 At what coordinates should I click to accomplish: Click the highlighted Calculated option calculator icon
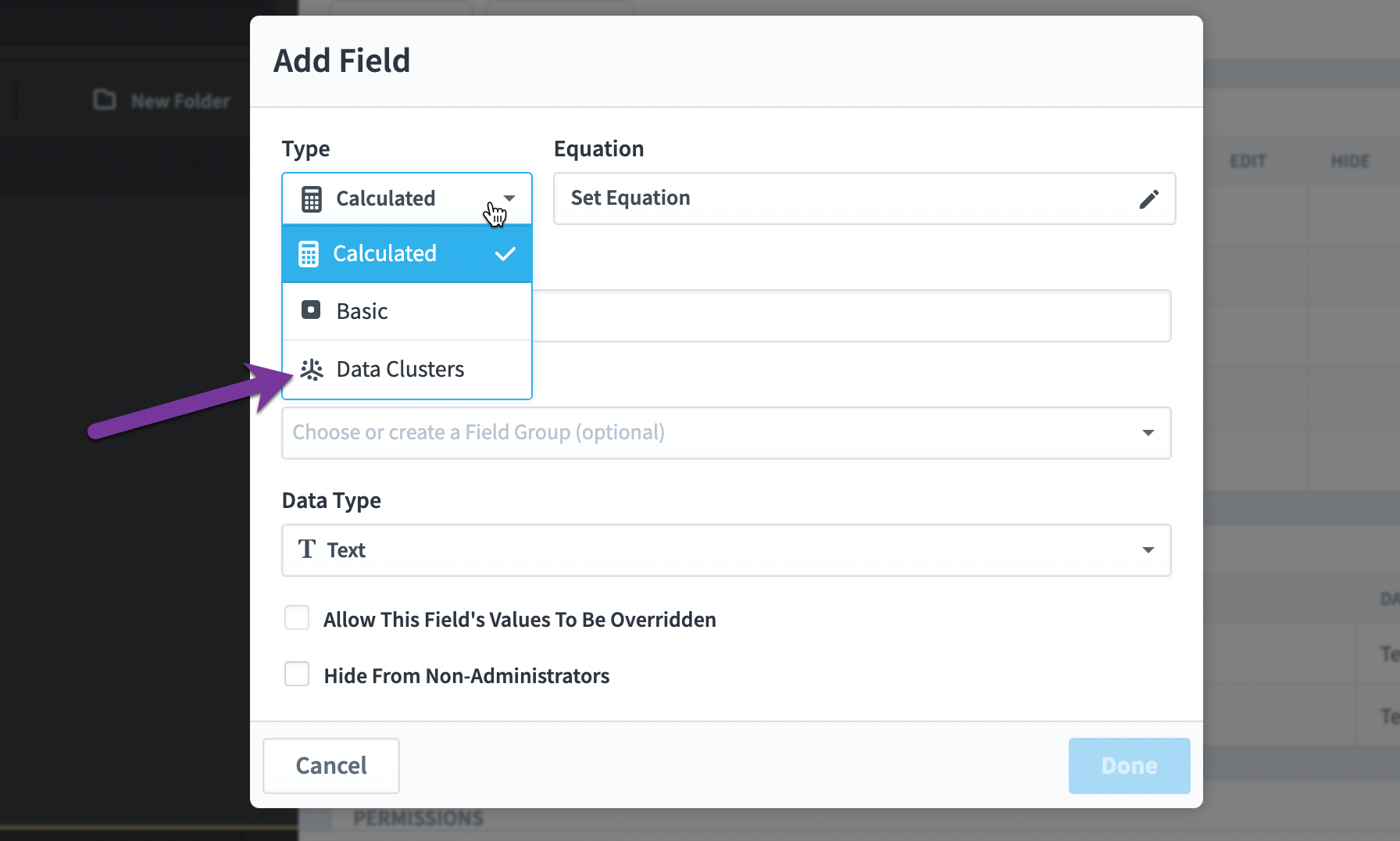(x=309, y=254)
